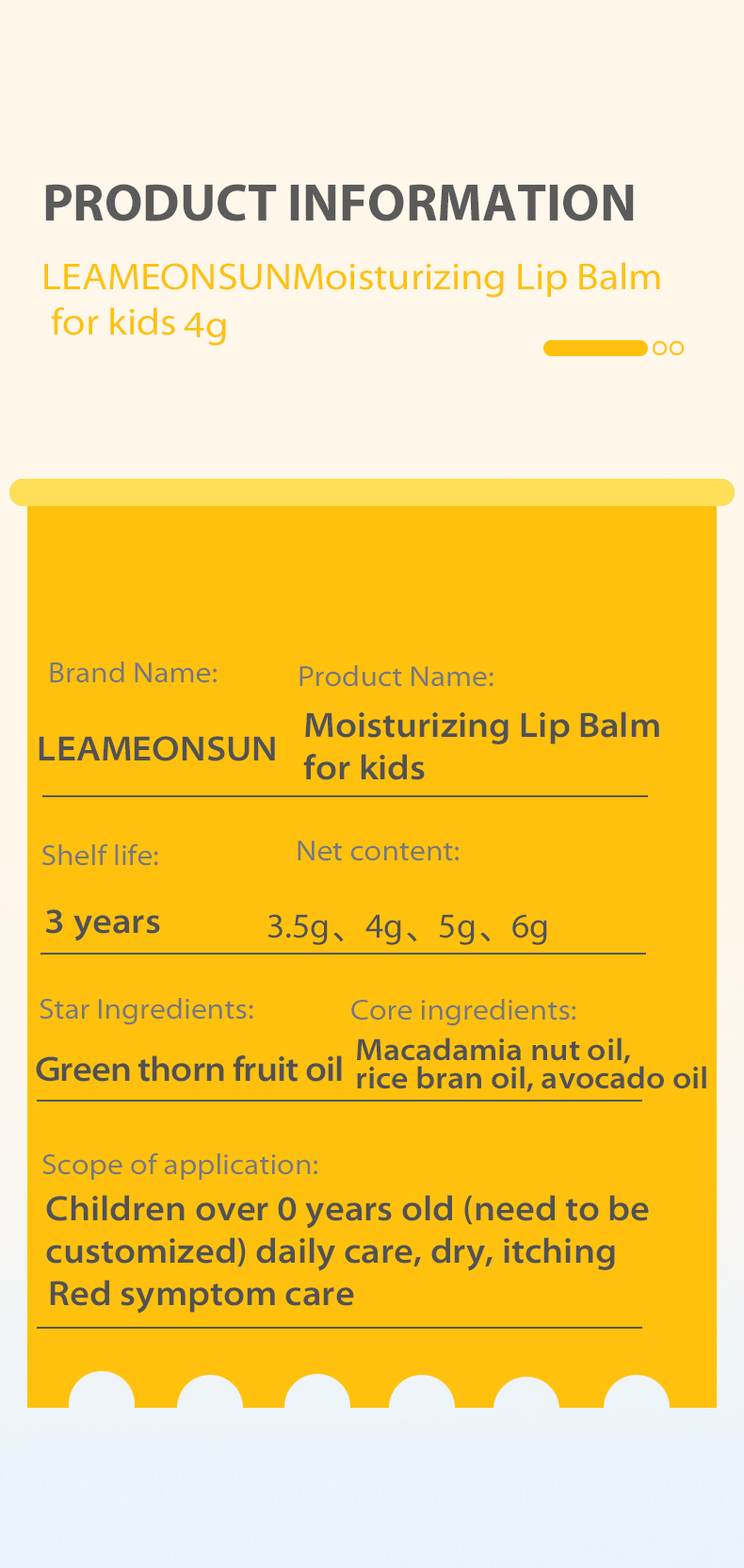744x1568 pixels.
Task: Select the Green thorn fruit oil text
Action: click(188, 1070)
